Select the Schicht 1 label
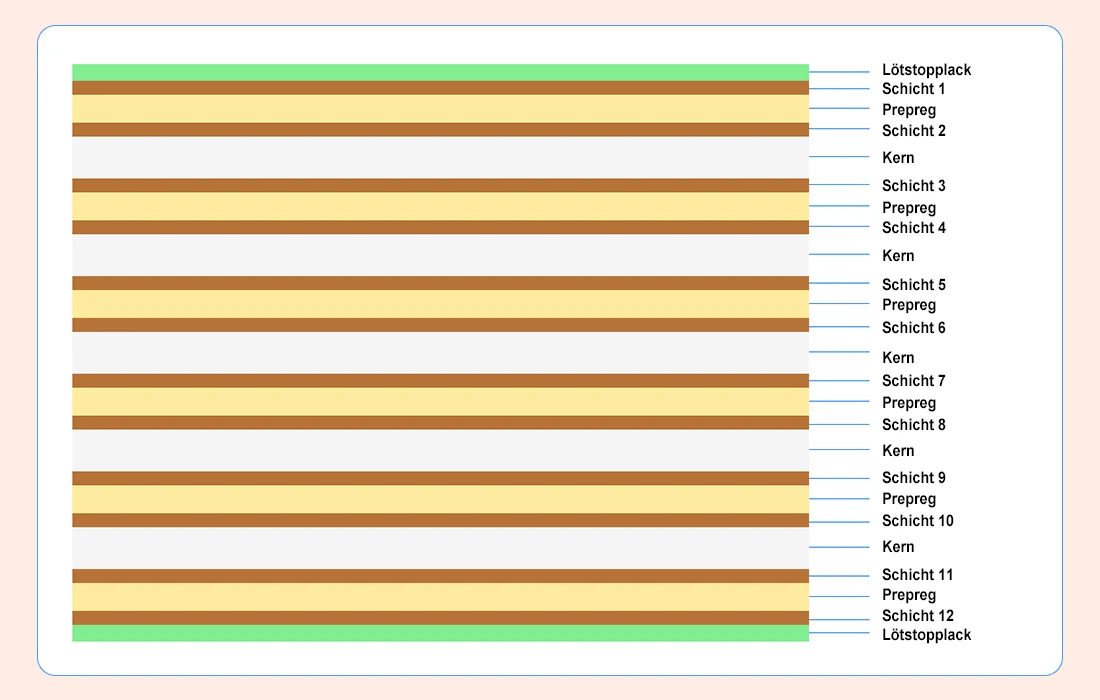This screenshot has width=1100, height=700. pyautogui.click(x=913, y=89)
